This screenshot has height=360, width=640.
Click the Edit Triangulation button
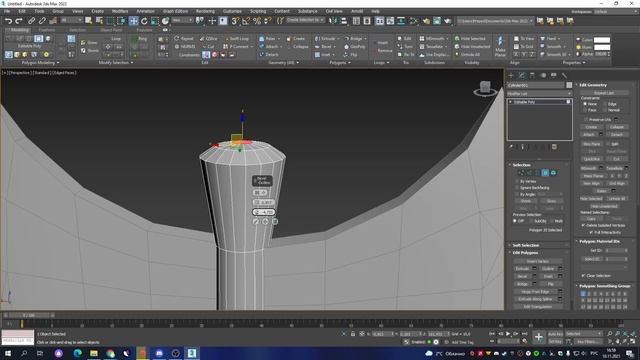pos(538,307)
